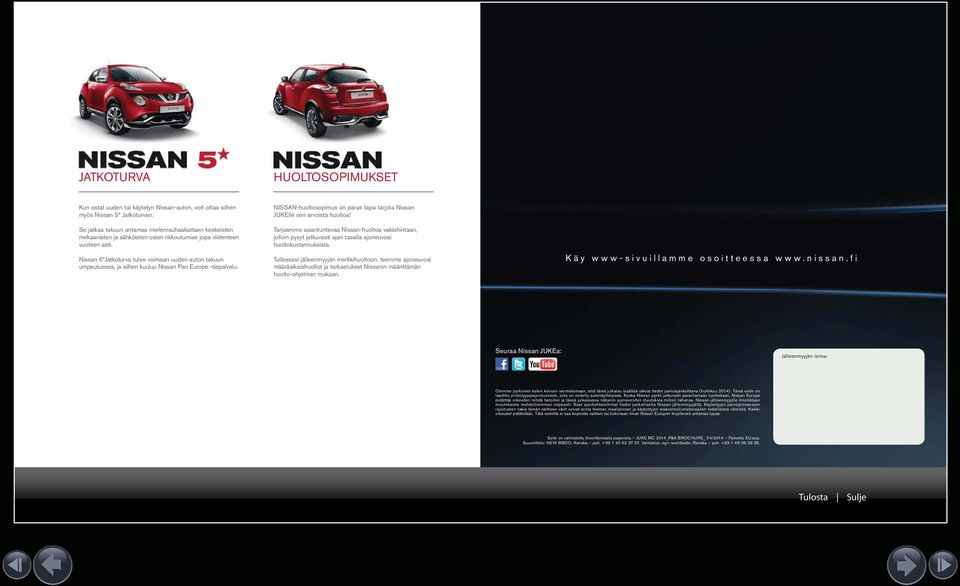Image resolution: width=960 pixels, height=586 pixels.
Task: Advance to the next page
Action: [906, 565]
